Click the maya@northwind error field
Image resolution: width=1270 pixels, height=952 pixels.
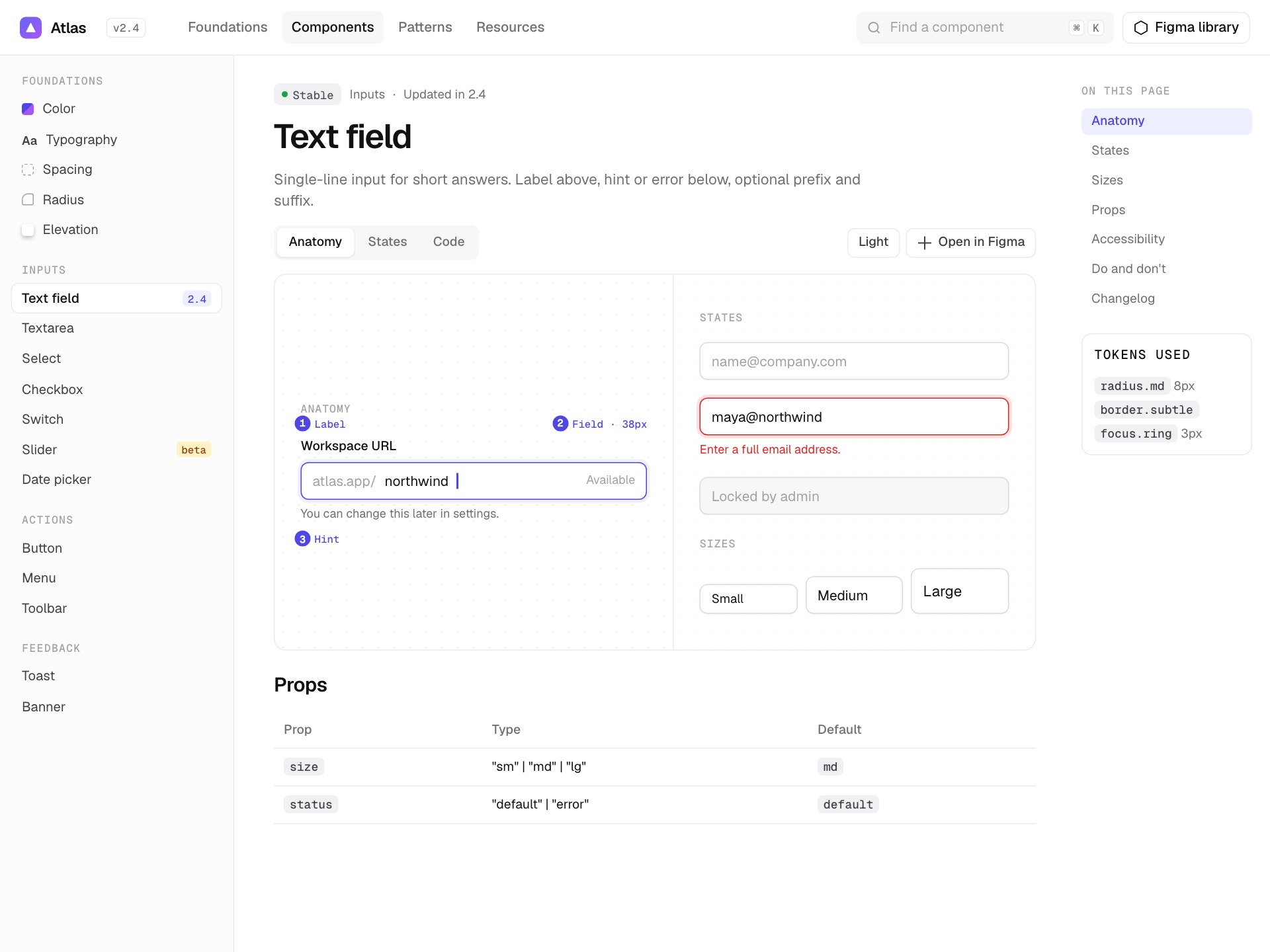click(854, 416)
